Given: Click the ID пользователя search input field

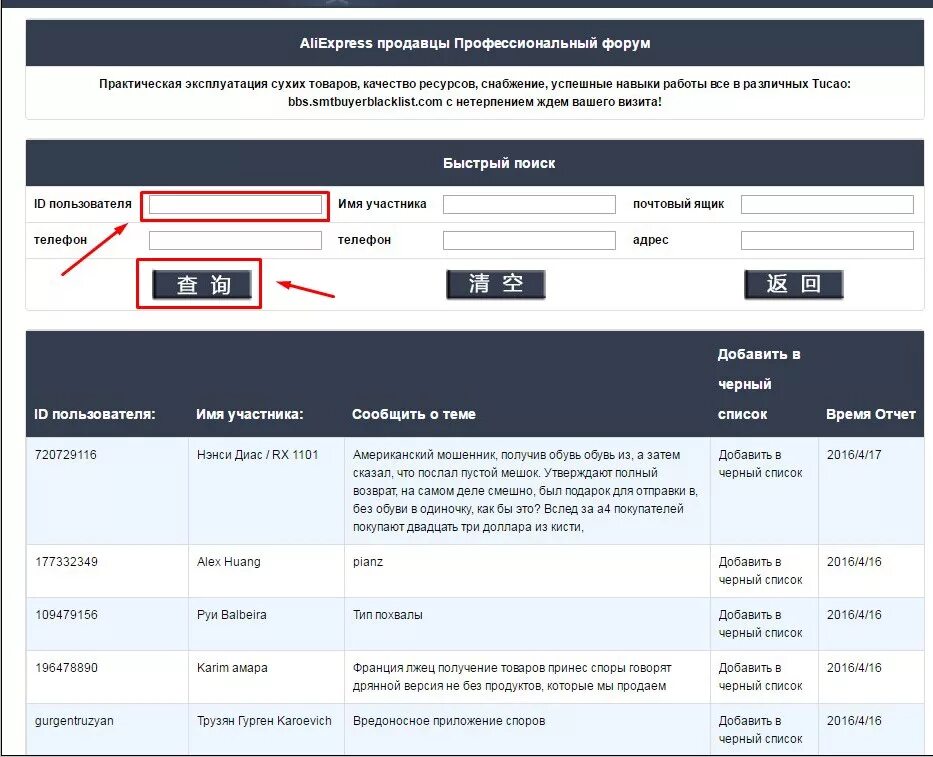Looking at the screenshot, I should tap(235, 205).
